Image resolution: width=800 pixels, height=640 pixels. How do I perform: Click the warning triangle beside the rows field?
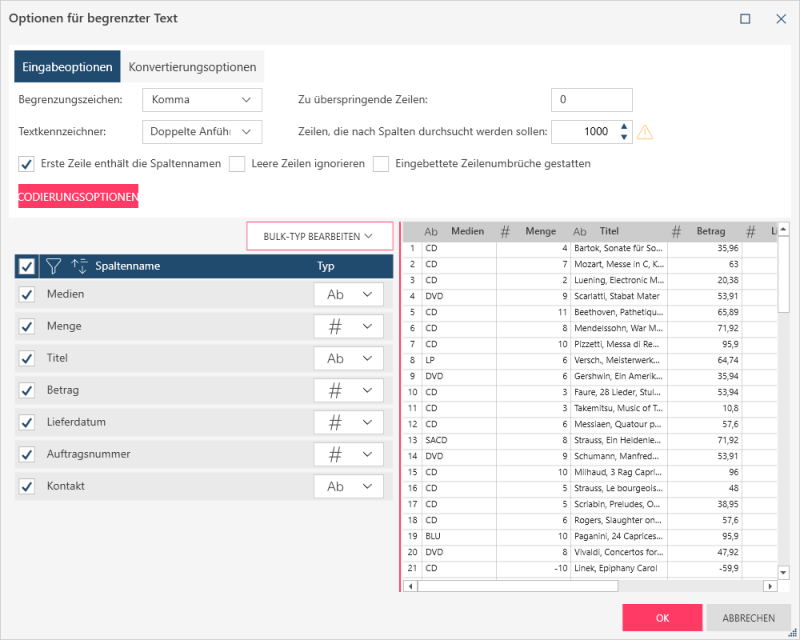[x=645, y=132]
